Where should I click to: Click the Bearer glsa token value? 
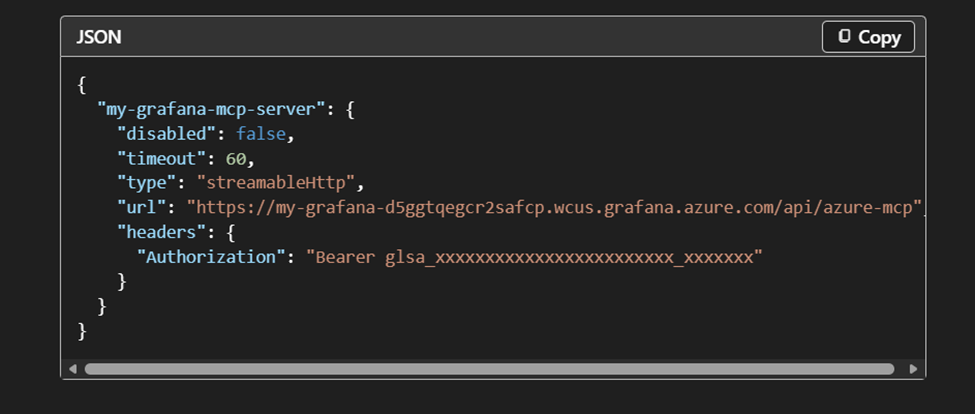coord(534,257)
